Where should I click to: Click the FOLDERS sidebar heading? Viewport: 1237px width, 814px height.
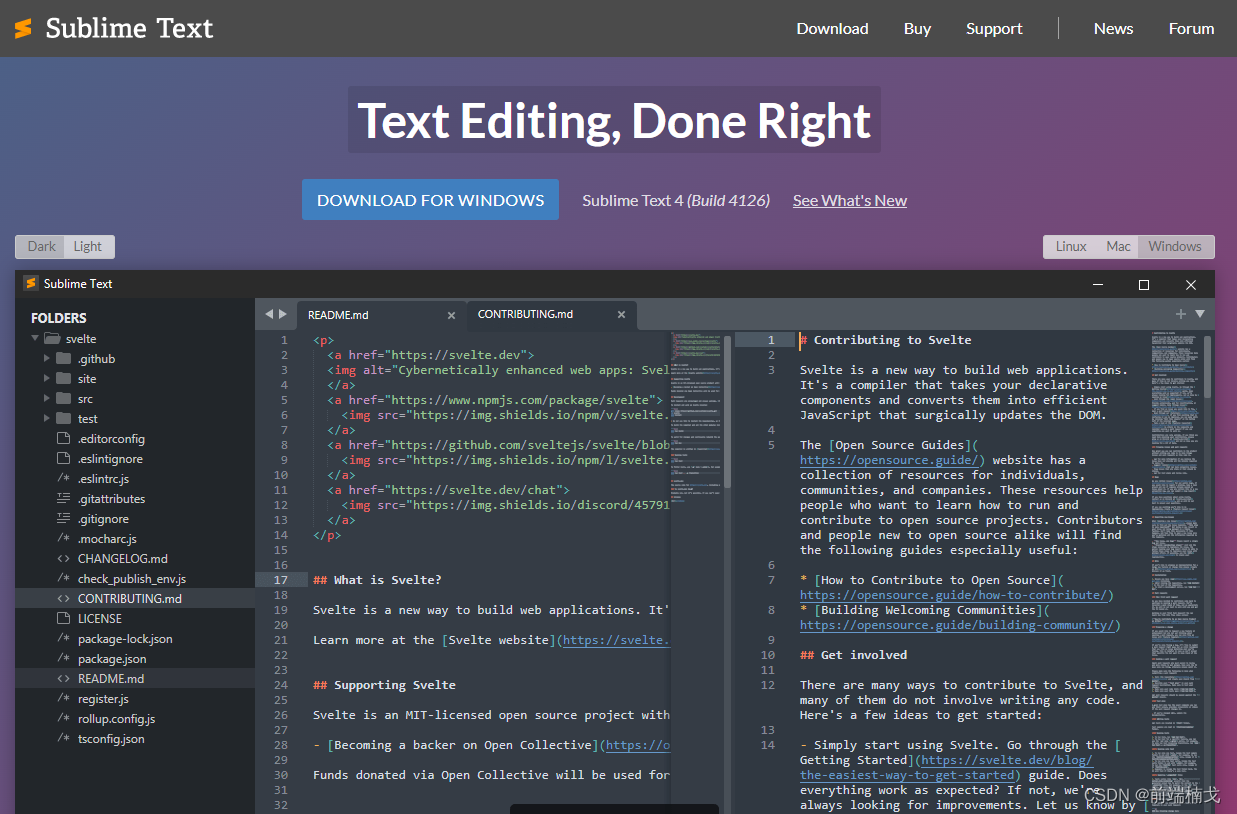[x=59, y=318]
